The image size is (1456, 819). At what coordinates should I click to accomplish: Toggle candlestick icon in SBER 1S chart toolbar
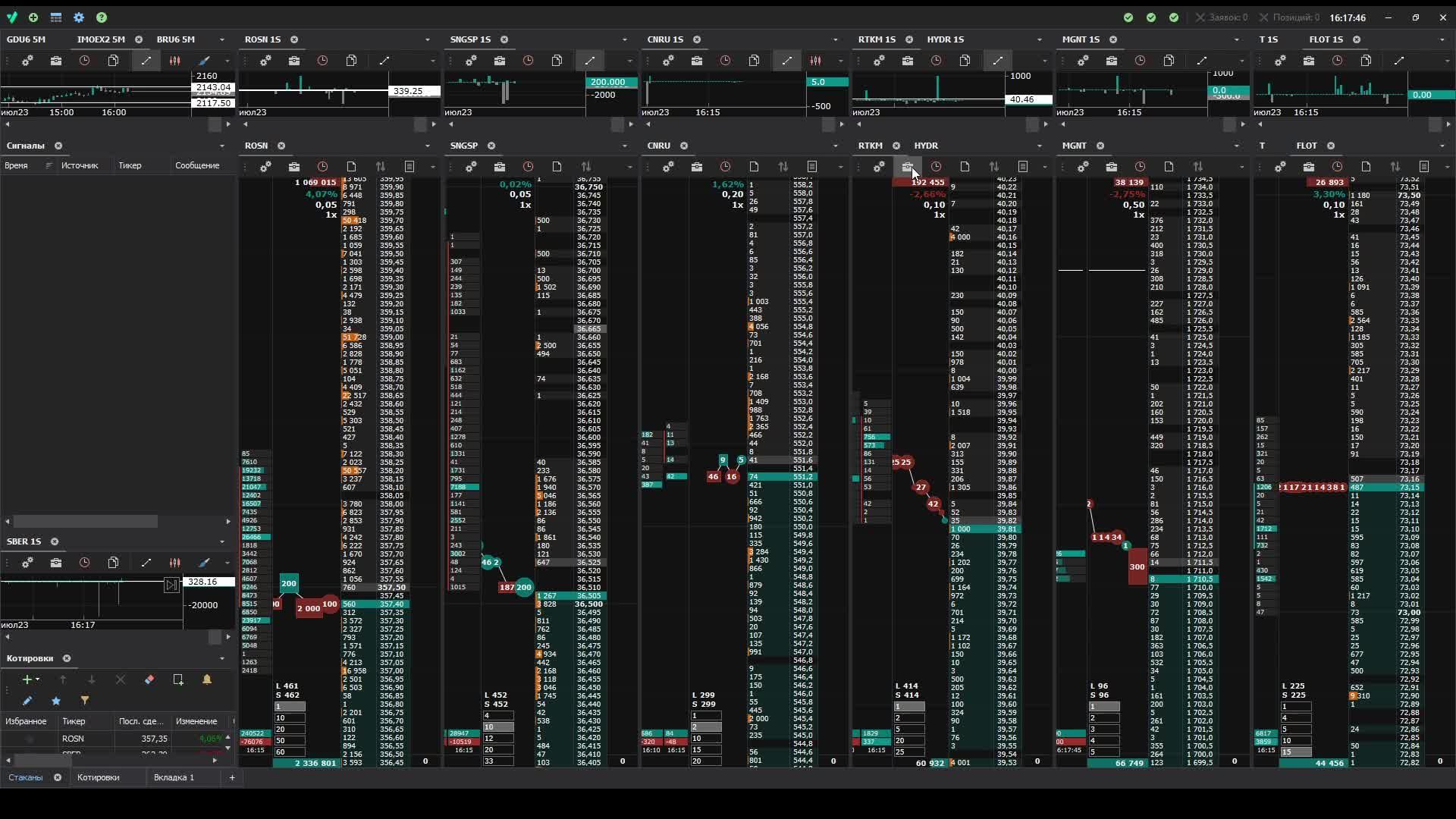[x=175, y=563]
